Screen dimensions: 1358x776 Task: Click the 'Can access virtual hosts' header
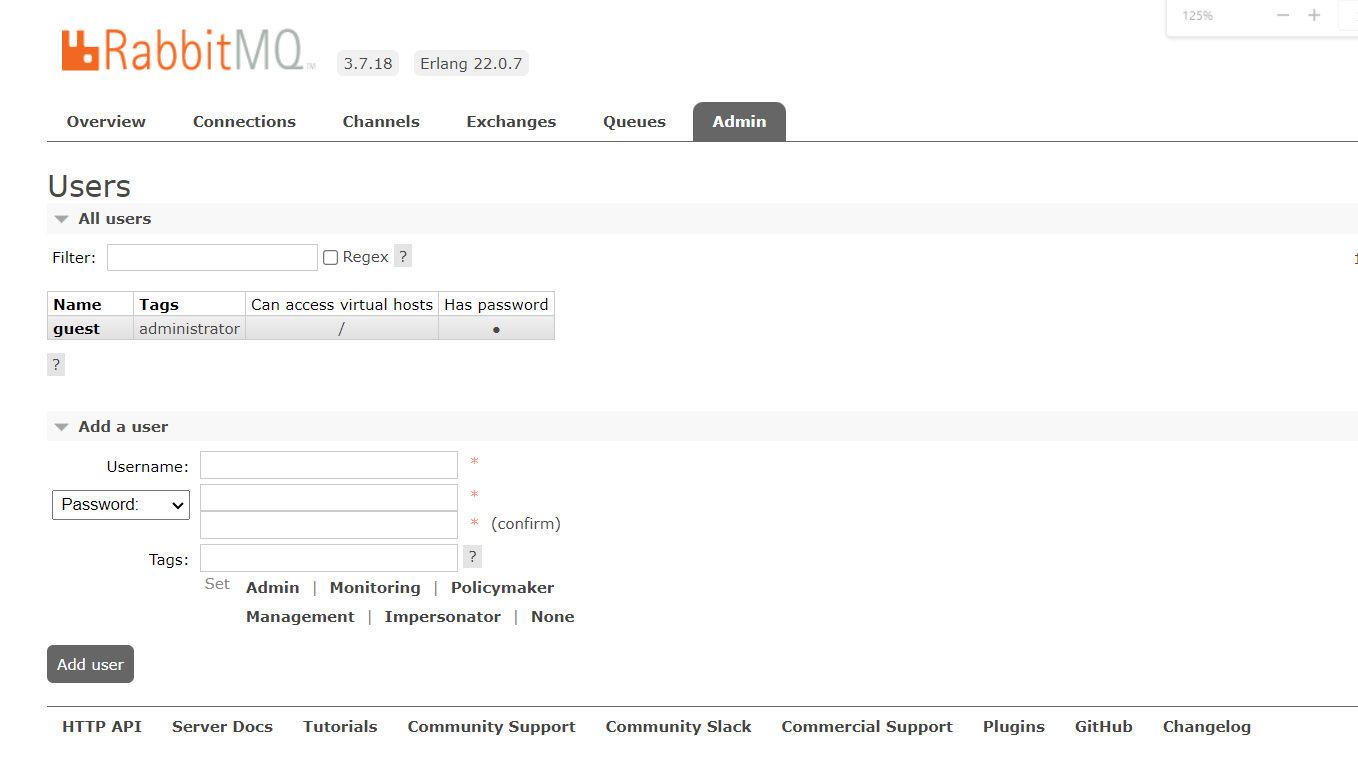342,304
